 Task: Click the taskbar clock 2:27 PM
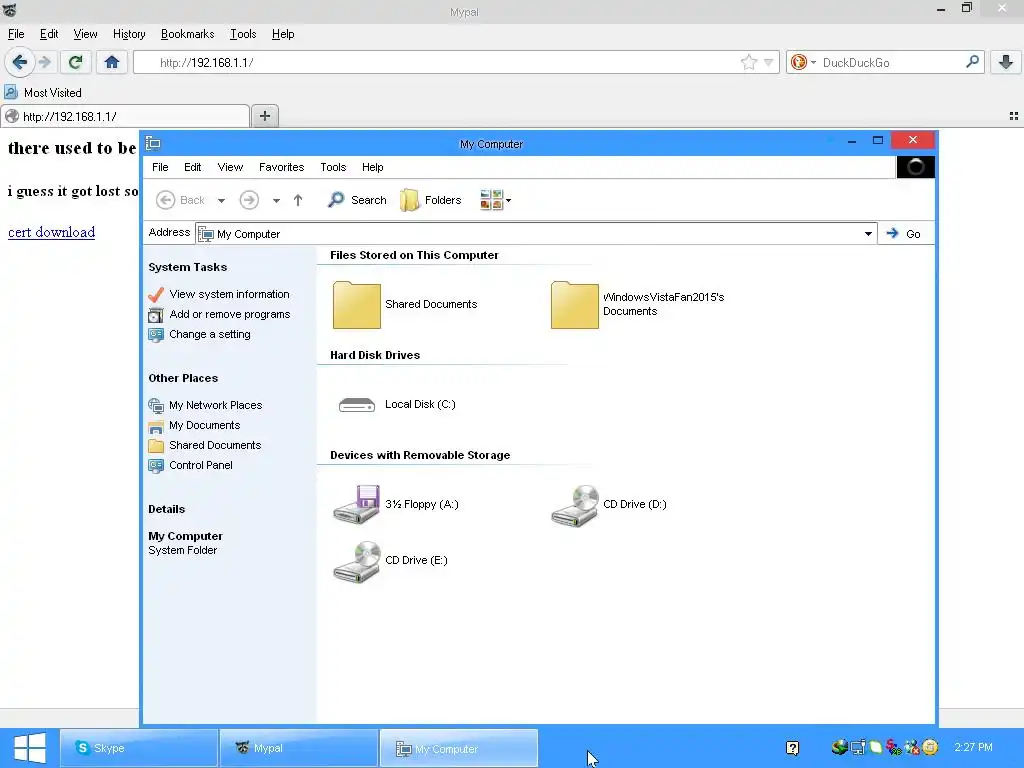(x=973, y=748)
